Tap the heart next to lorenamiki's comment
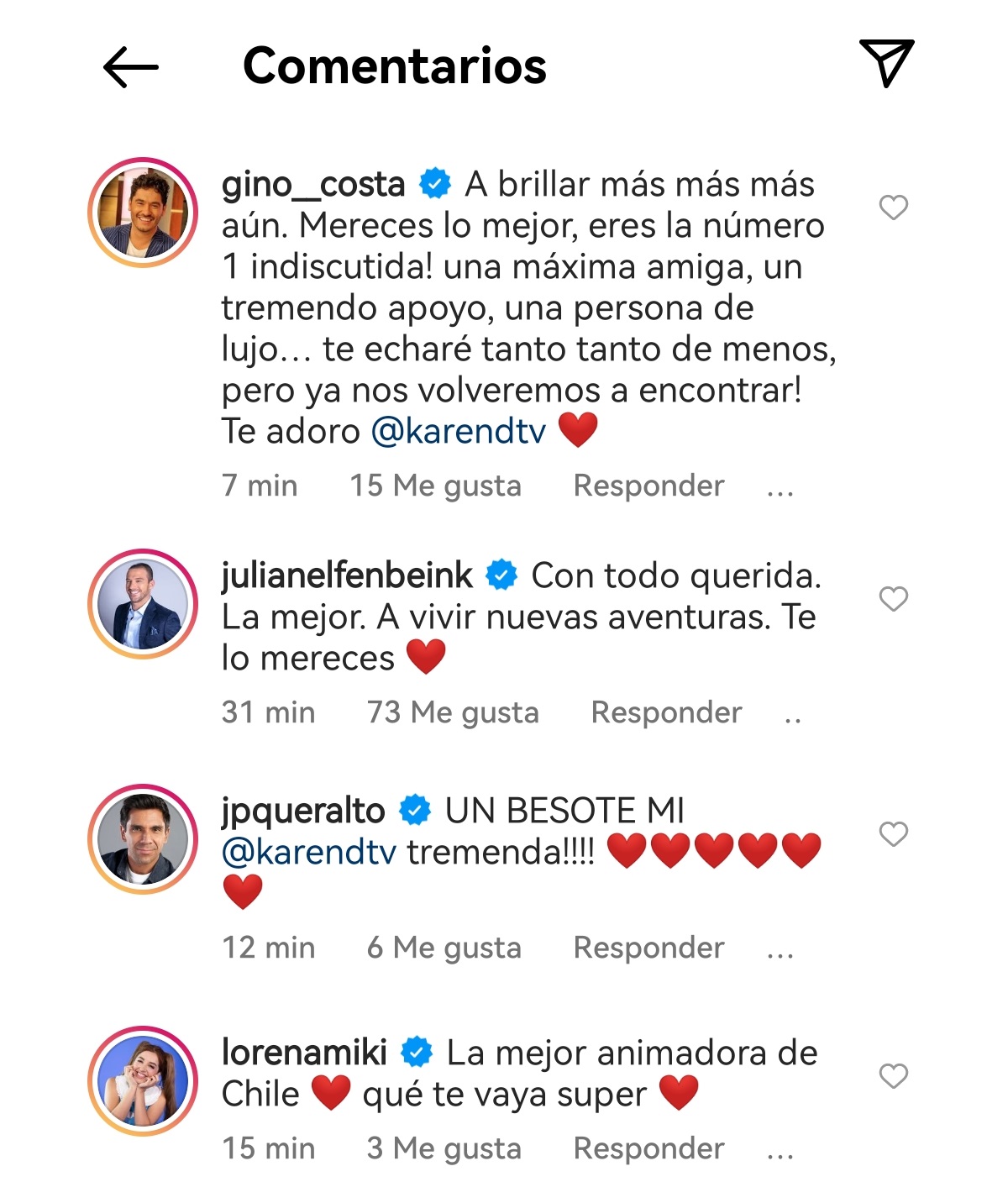 coord(893,1075)
